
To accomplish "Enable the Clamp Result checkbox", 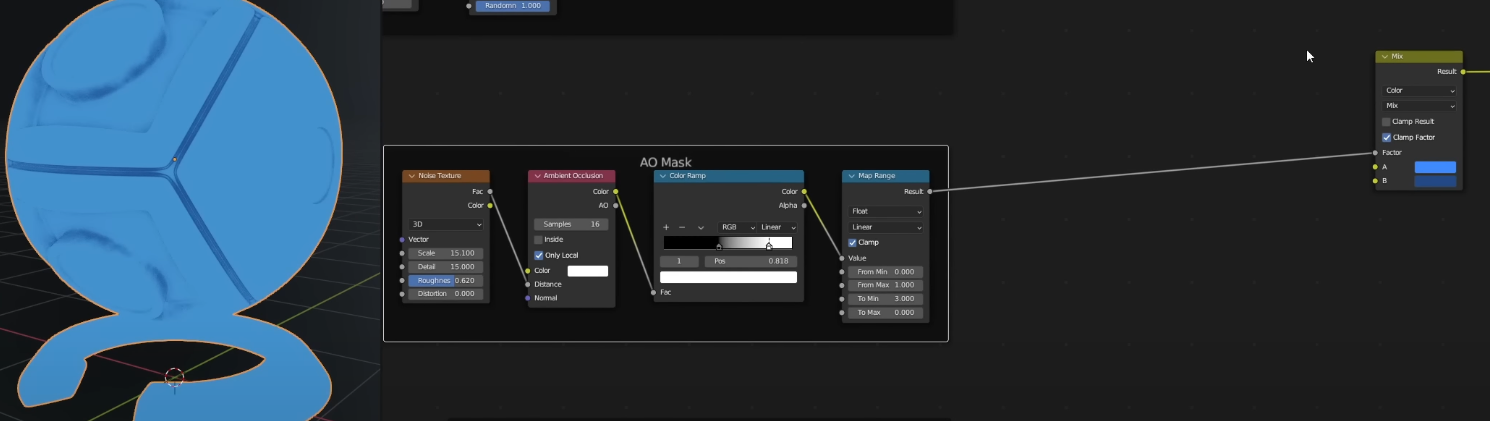I will pos(1387,122).
